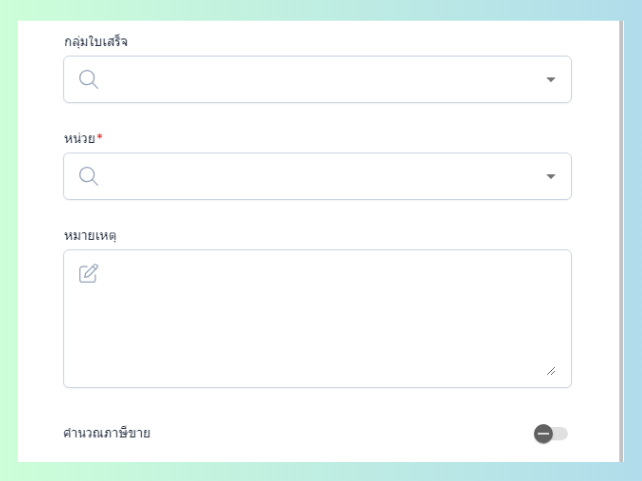Click the grey track of คำนวณภาษีขาย switch
Viewport: 642px width, 481px height.
pyautogui.click(x=561, y=433)
